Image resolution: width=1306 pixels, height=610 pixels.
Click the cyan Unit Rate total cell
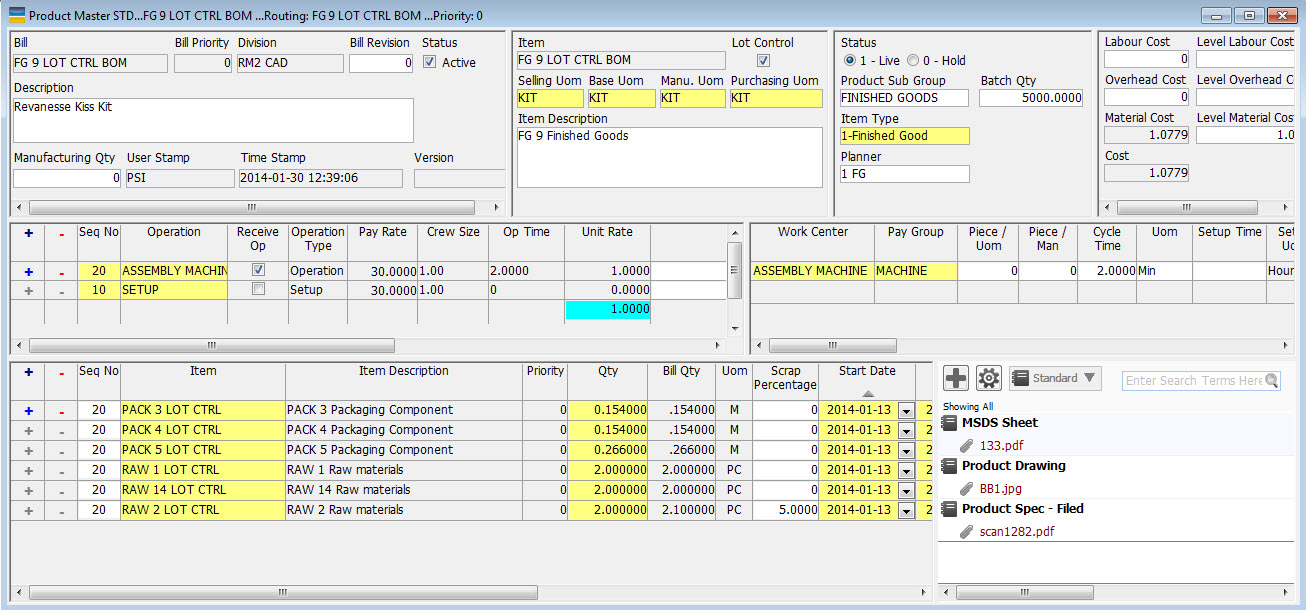(x=607, y=310)
